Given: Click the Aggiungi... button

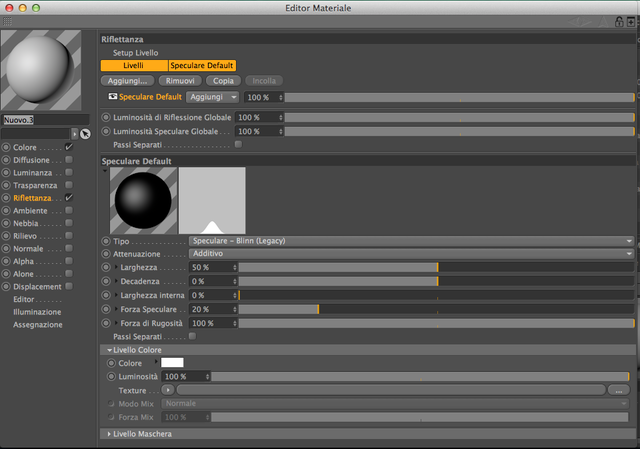Looking at the screenshot, I should [x=127, y=81].
